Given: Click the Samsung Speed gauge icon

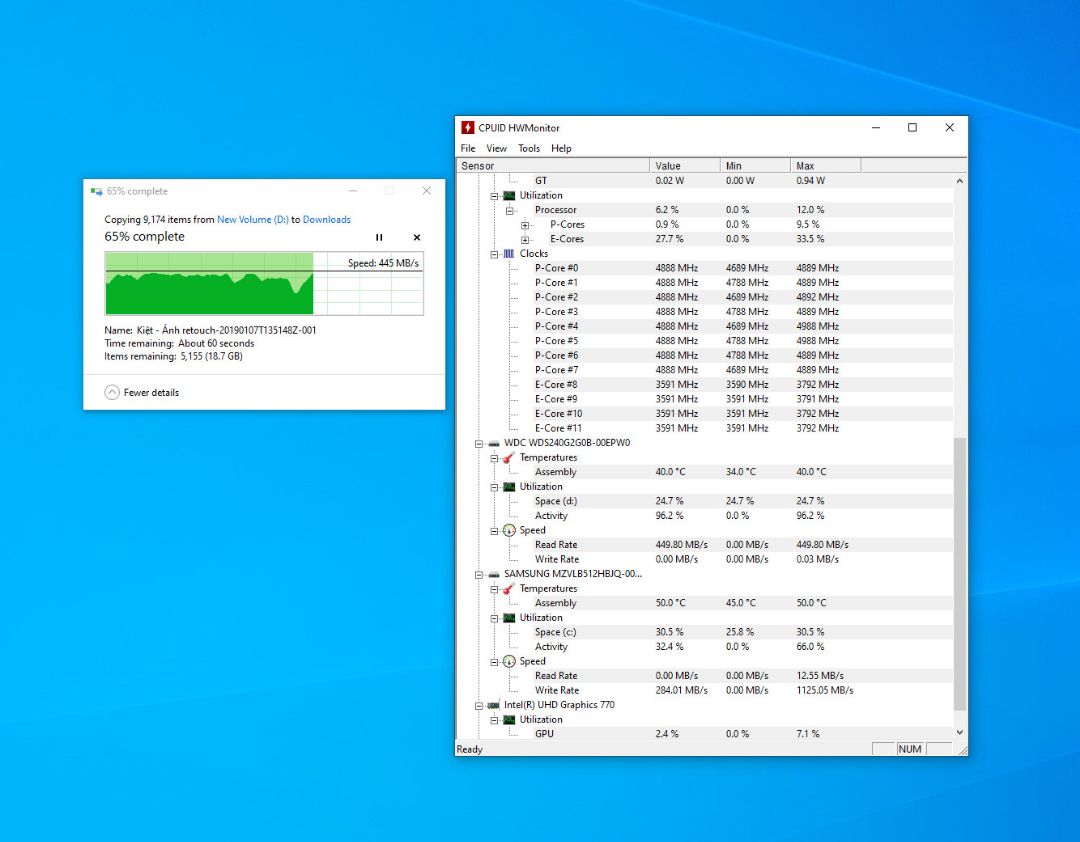Looking at the screenshot, I should point(509,662).
